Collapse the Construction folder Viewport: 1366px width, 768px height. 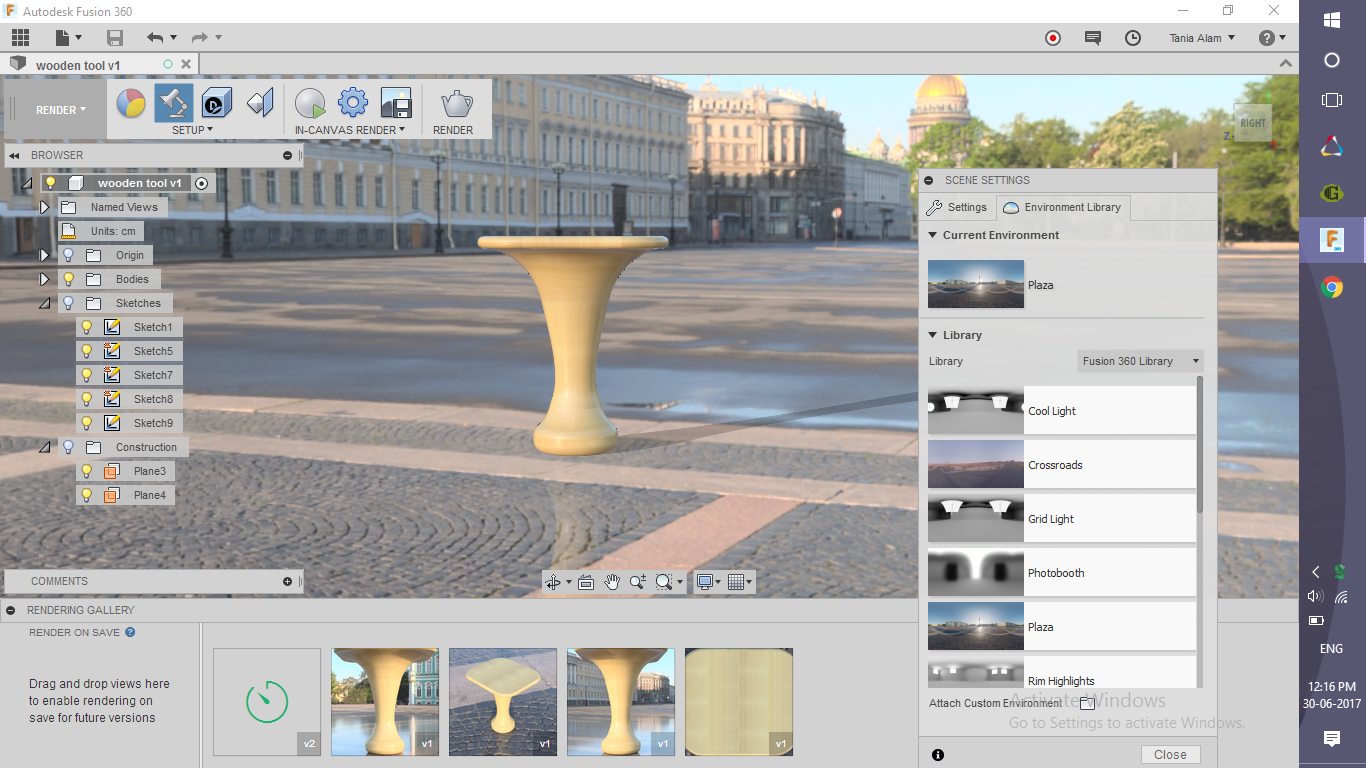pos(44,447)
